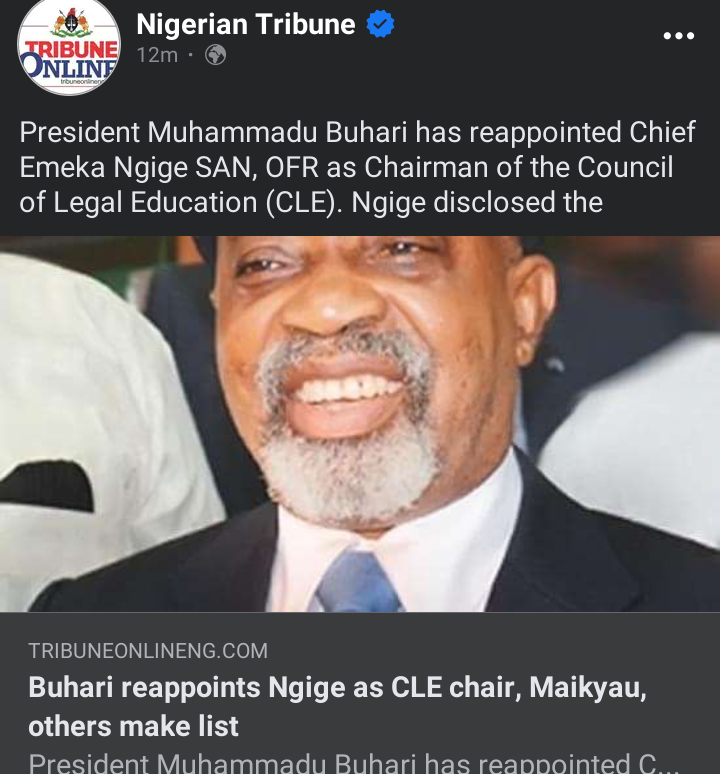
Task: Open the Tribune Online profile picture
Action: pyautogui.click(x=69, y=46)
